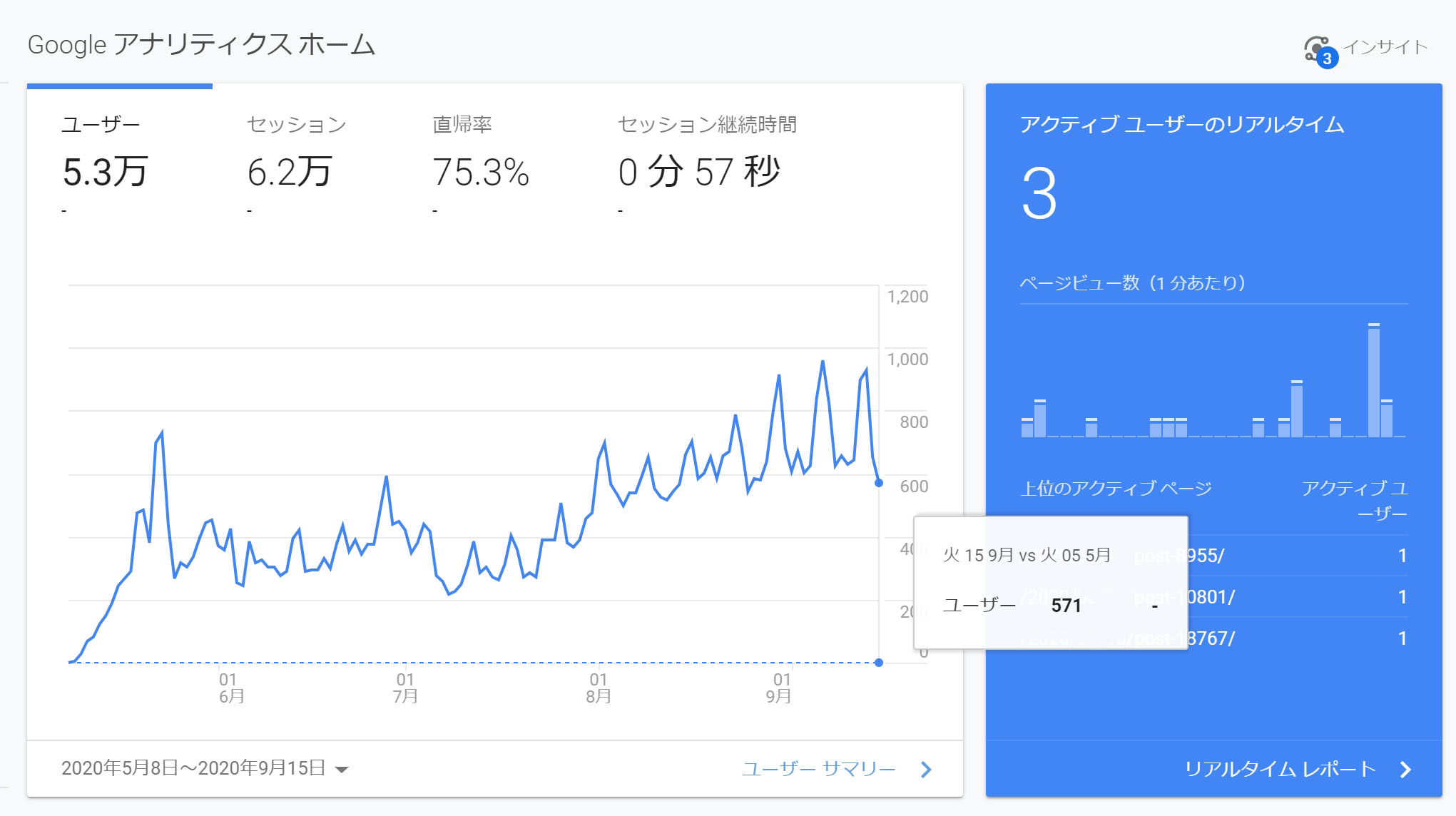Viewport: 1456px width, 816px height.
Task: Click chevron arrow next to ユーザー サマリー
Action: coord(926,770)
